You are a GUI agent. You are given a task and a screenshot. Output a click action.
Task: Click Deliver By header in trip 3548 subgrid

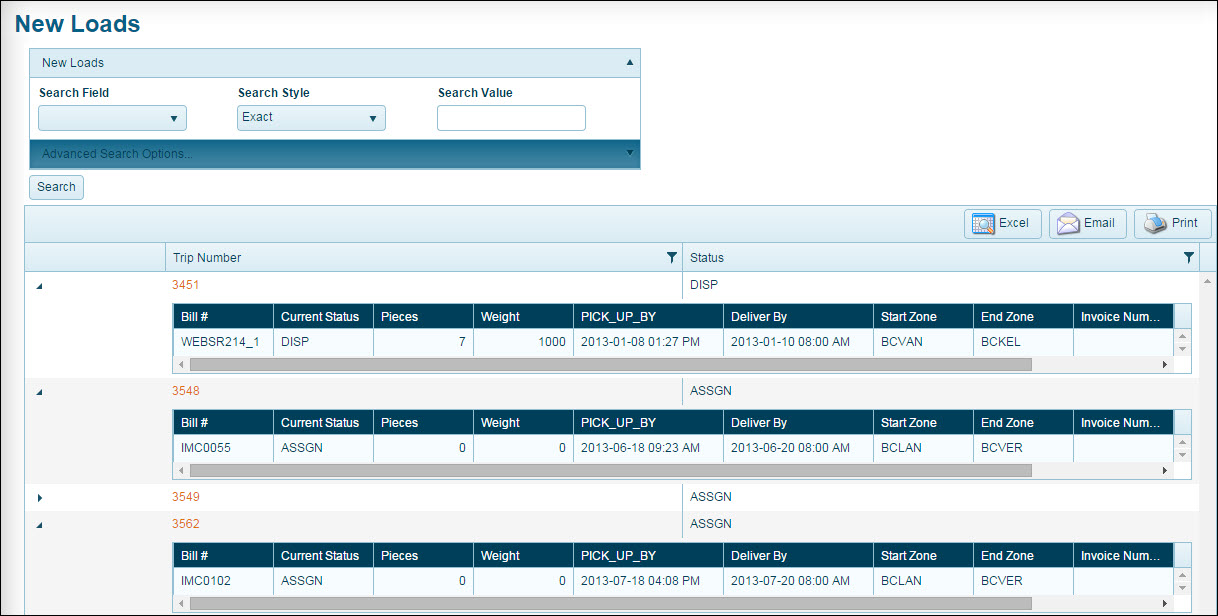click(798, 423)
